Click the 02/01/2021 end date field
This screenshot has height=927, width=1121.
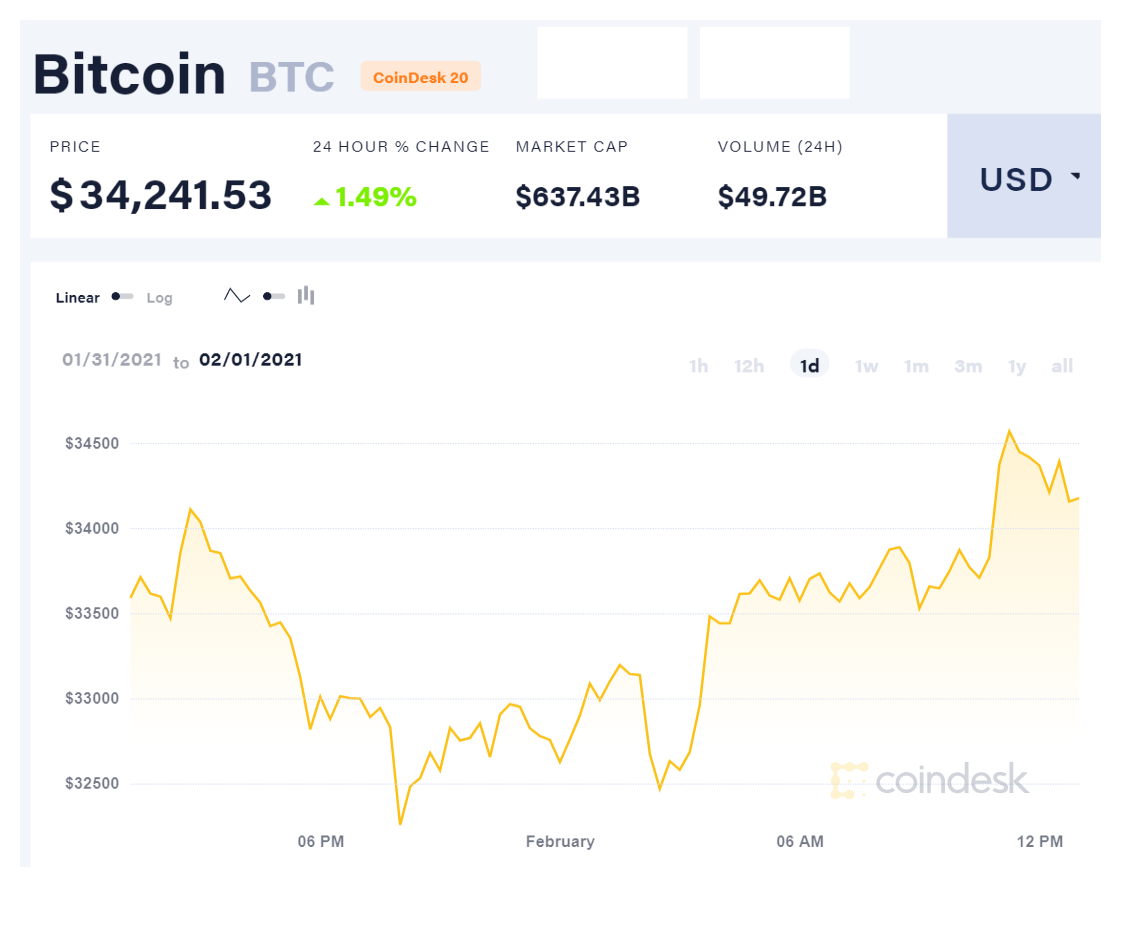tap(250, 360)
